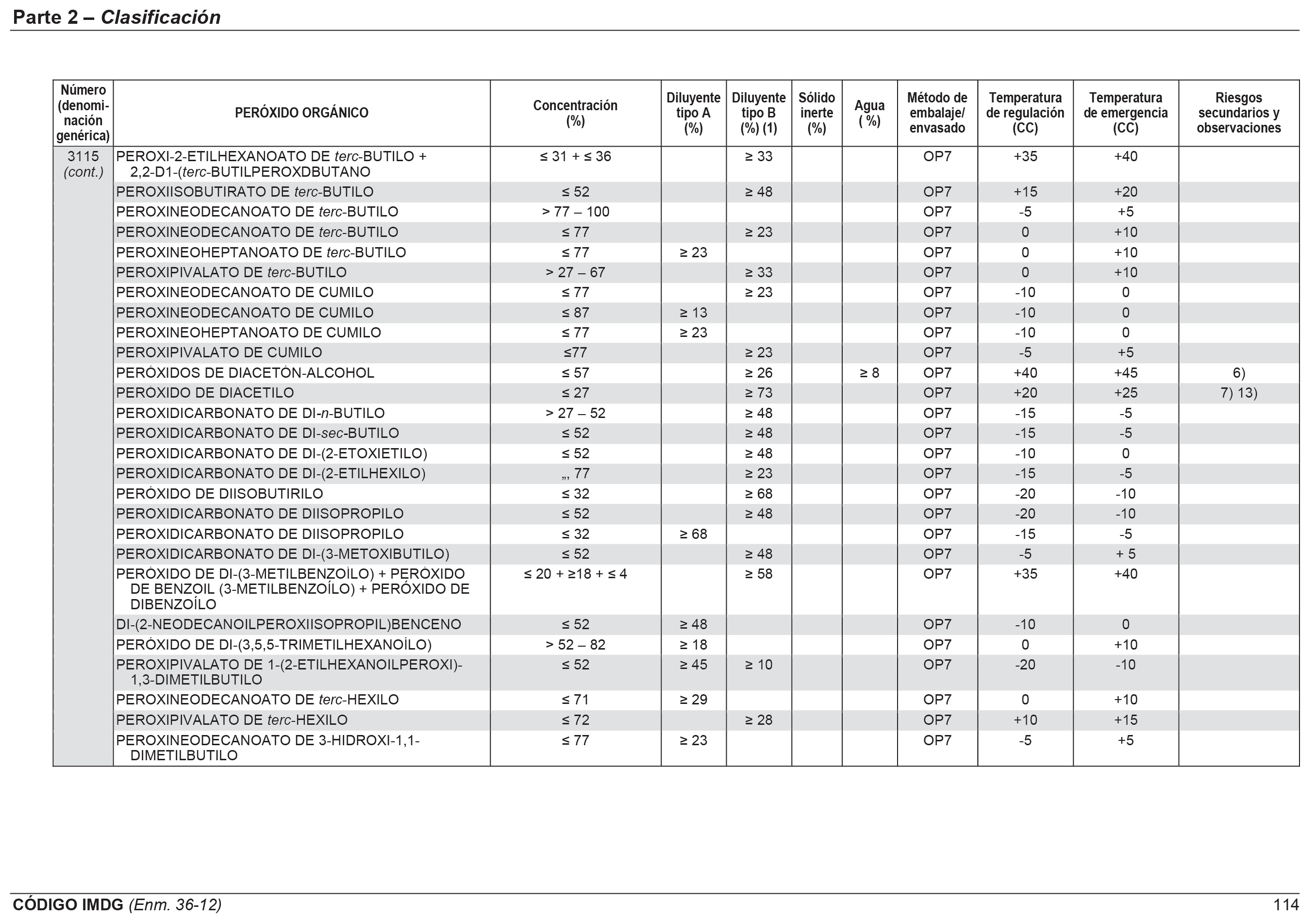Click observation notes '7) 13)'
This screenshot has height=919, width=1316.
(1239, 393)
